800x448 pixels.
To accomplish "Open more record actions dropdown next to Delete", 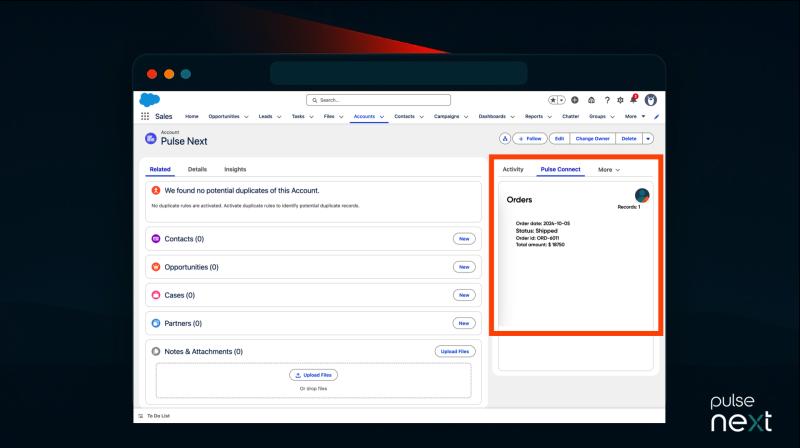I will (648, 139).
